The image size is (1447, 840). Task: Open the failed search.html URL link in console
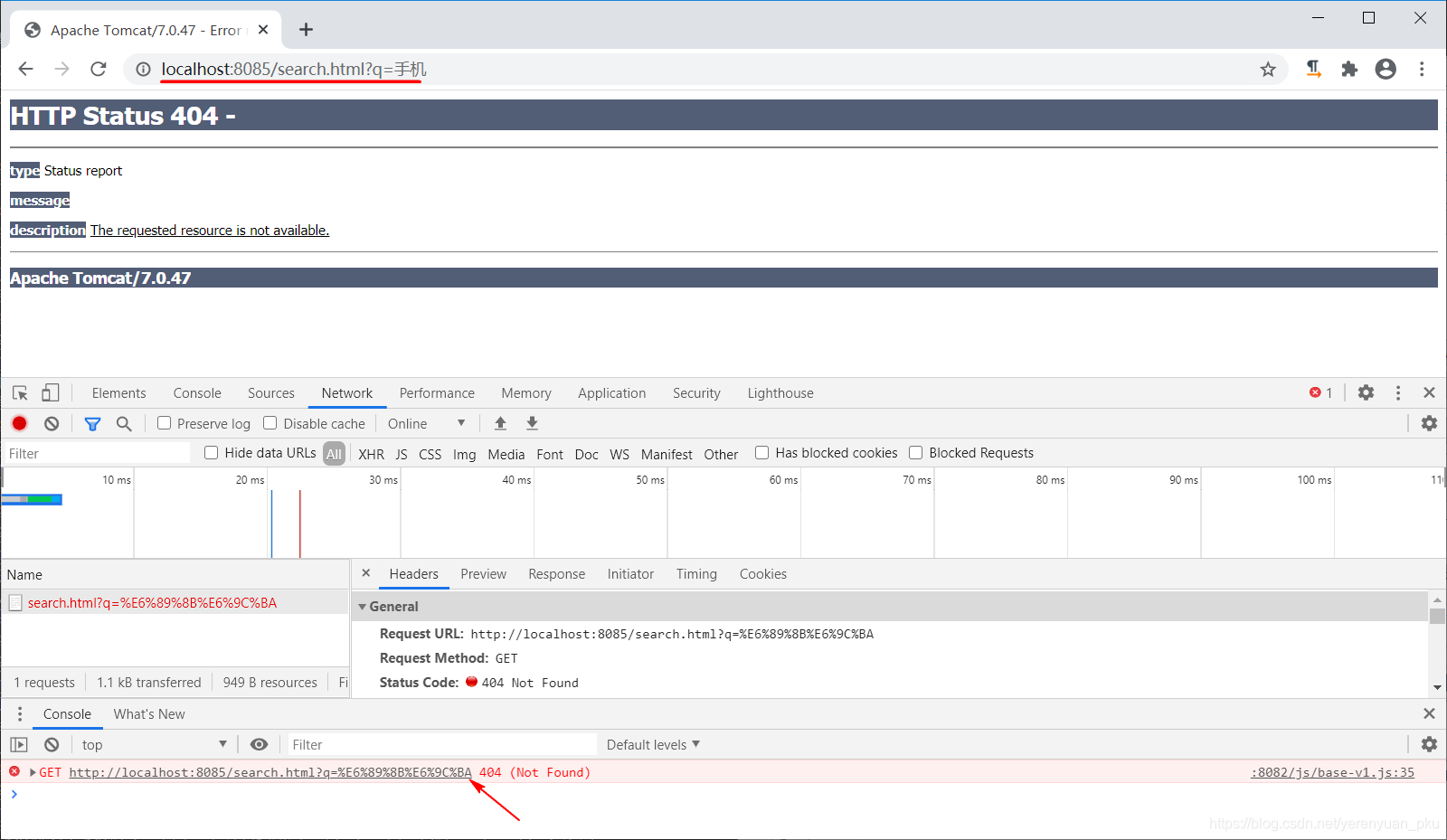pyautogui.click(x=270, y=772)
